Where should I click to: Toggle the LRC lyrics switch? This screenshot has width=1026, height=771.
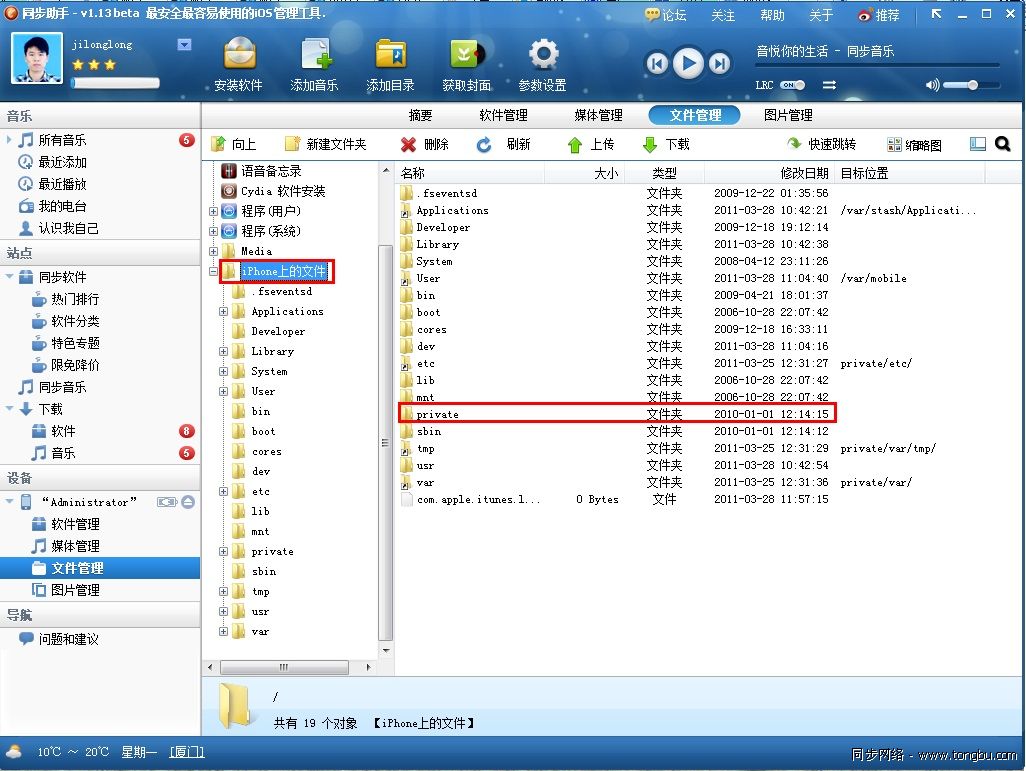(792, 85)
